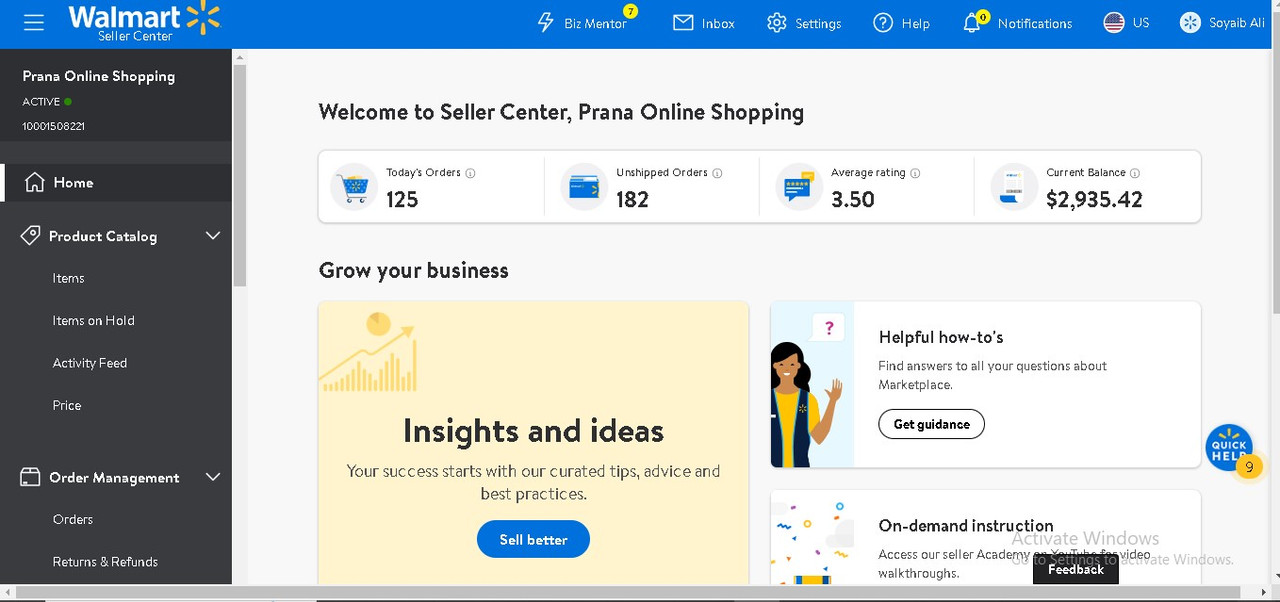
Task: Click info icon next to Average rating
Action: pos(915,173)
